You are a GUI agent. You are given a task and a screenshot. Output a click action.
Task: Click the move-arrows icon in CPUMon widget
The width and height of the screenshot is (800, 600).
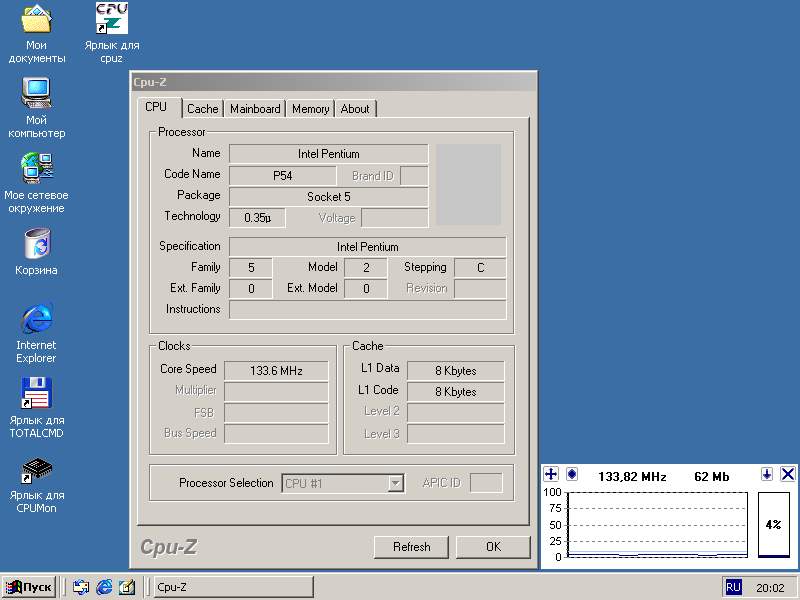pyautogui.click(x=551, y=474)
